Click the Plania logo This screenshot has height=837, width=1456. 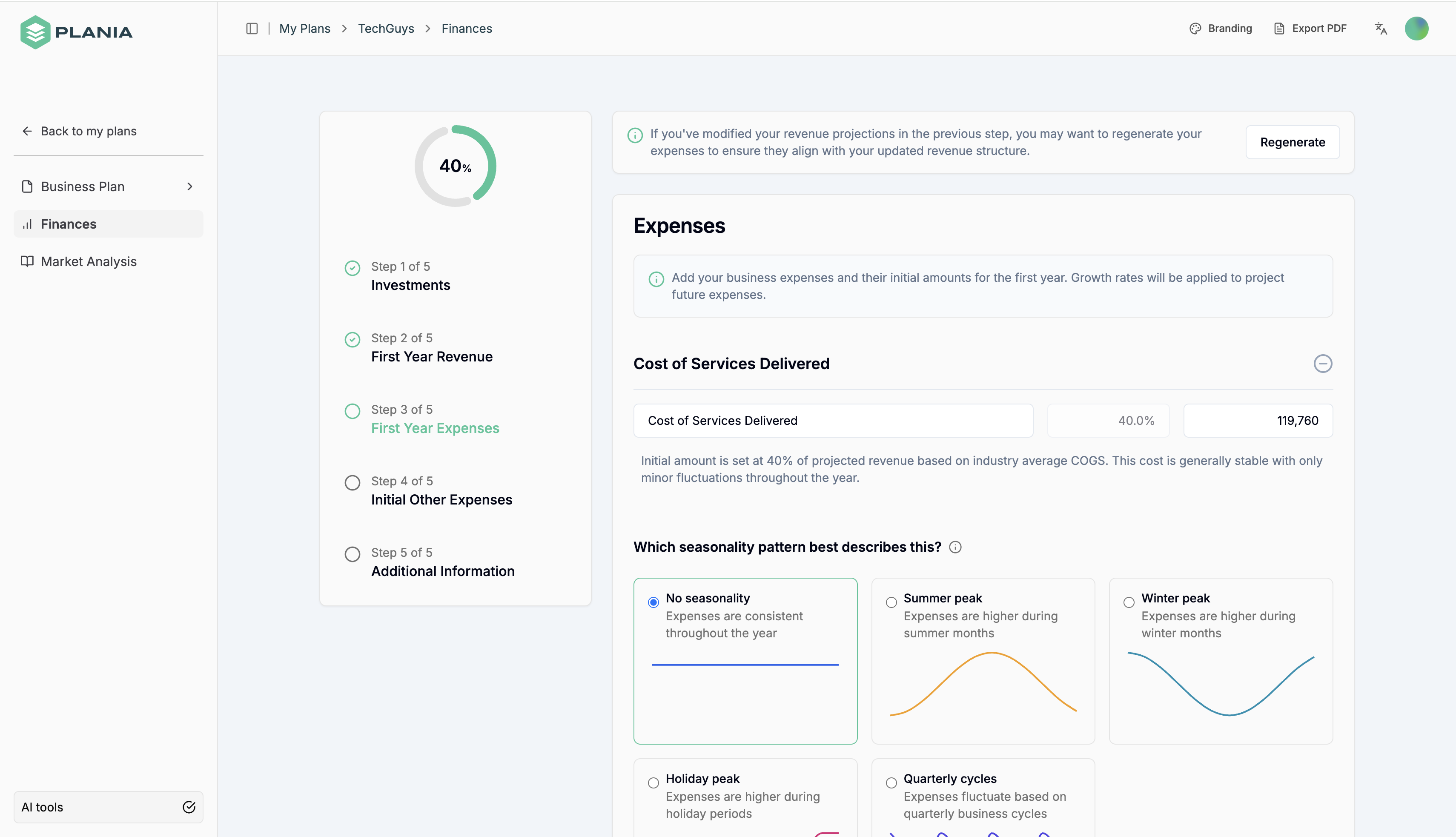77,32
